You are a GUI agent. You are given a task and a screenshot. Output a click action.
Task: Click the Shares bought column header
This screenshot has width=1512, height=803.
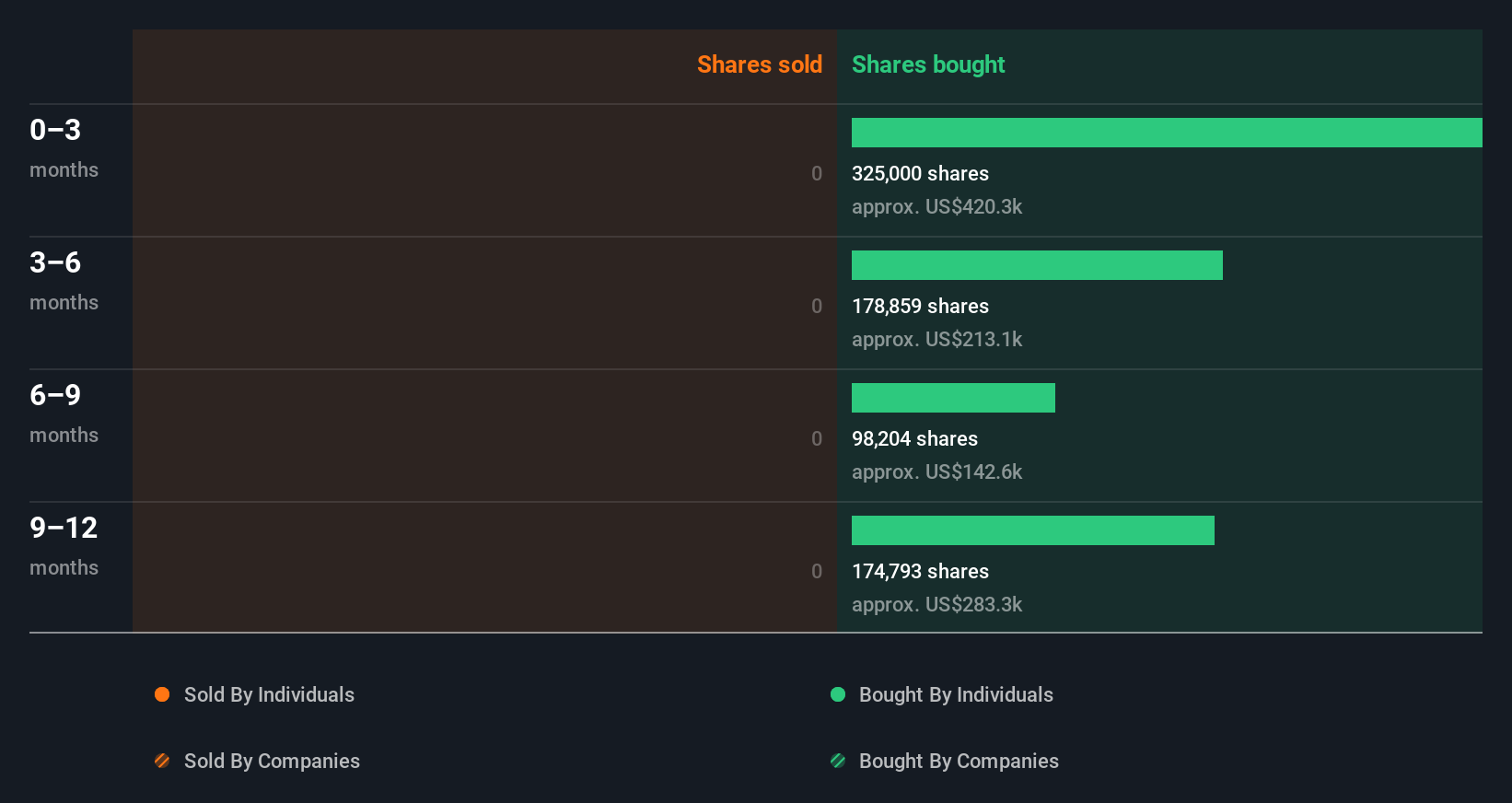click(928, 64)
